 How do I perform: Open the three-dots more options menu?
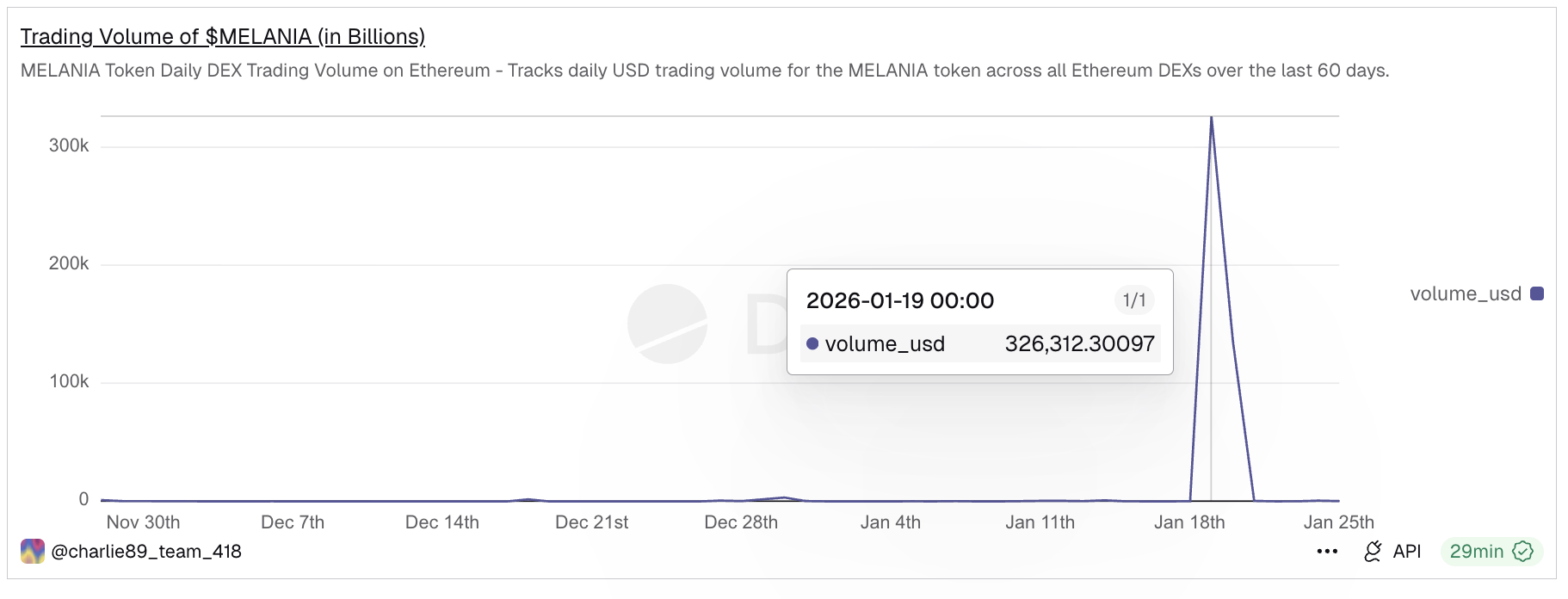pyautogui.click(x=1327, y=552)
